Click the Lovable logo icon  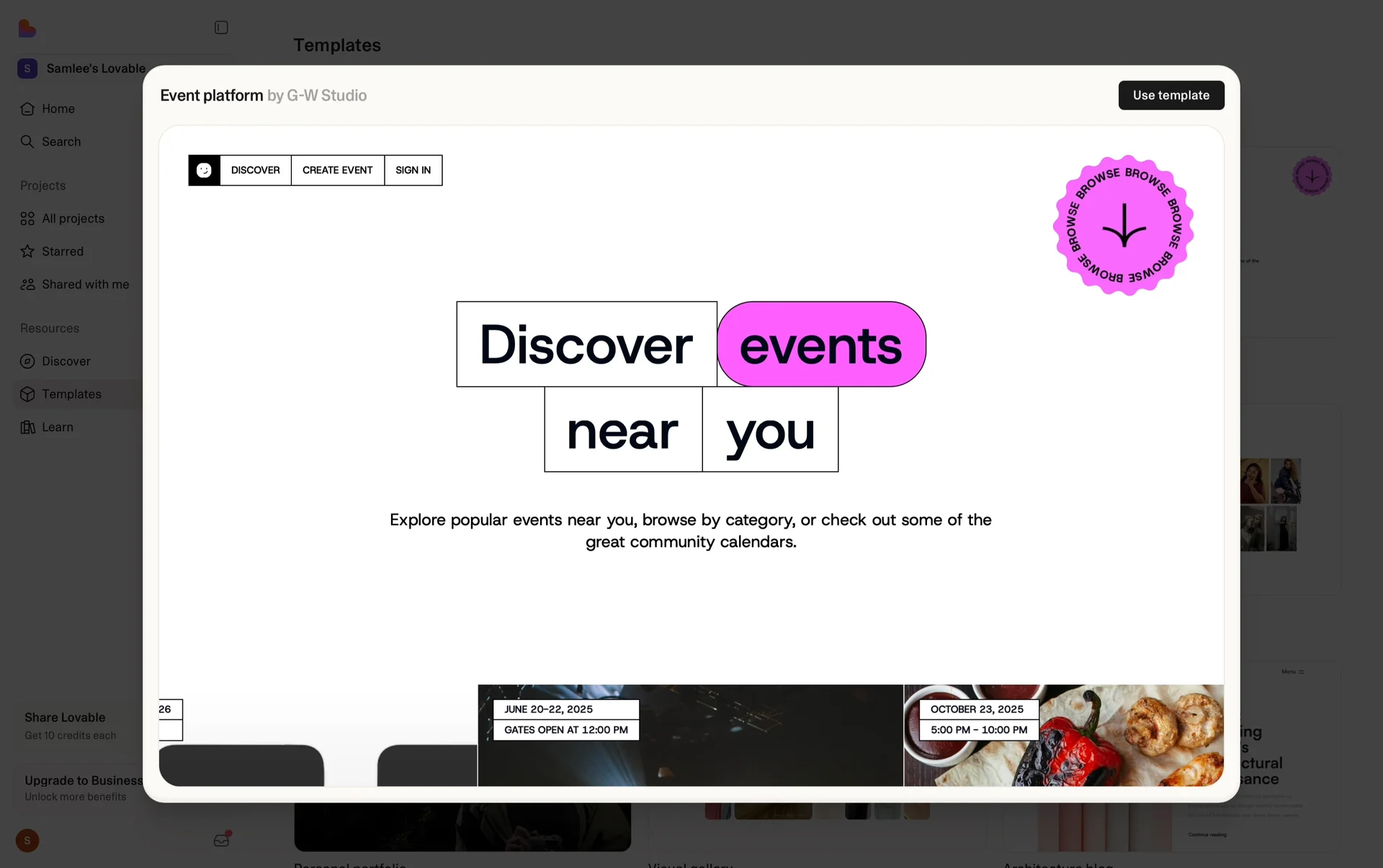point(27,28)
